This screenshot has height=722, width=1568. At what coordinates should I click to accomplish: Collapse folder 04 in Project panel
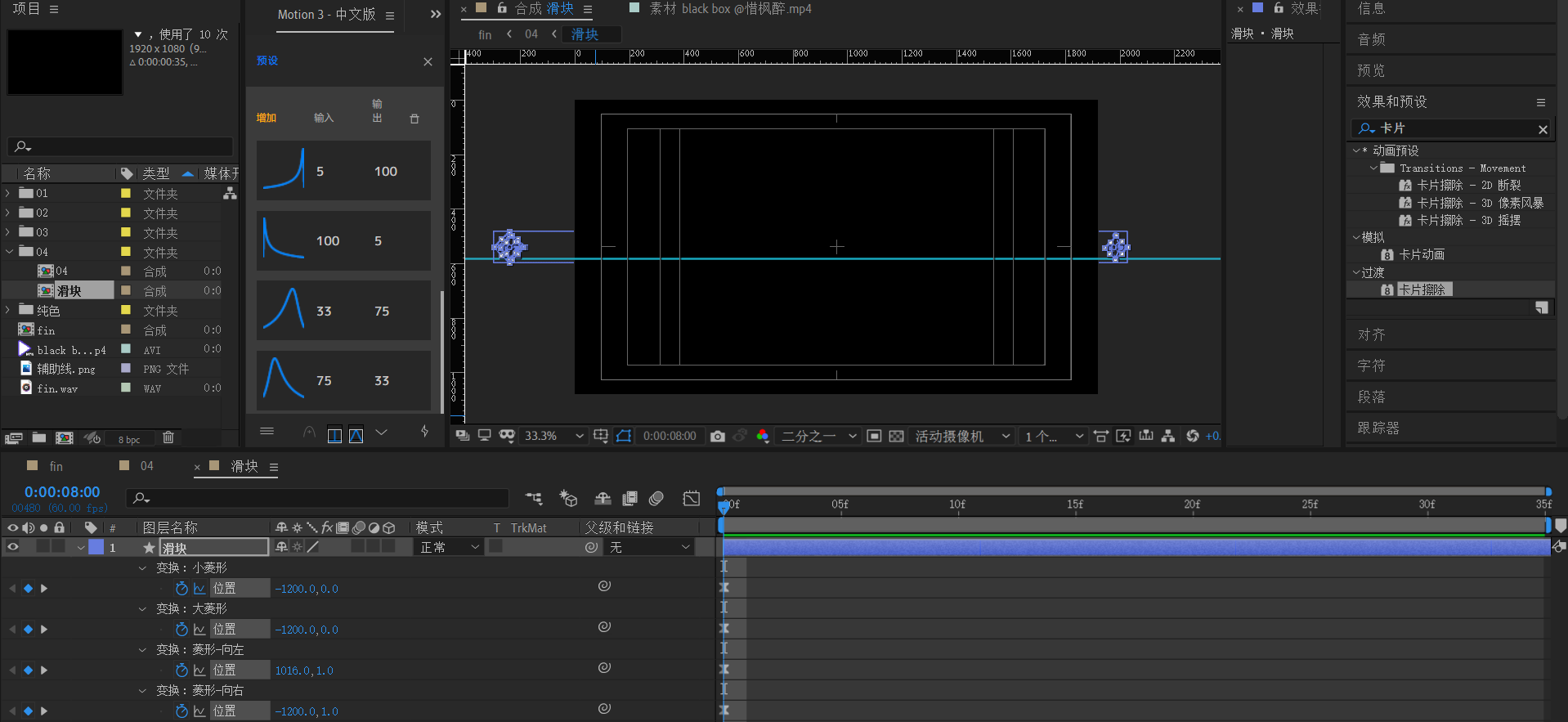(8, 252)
